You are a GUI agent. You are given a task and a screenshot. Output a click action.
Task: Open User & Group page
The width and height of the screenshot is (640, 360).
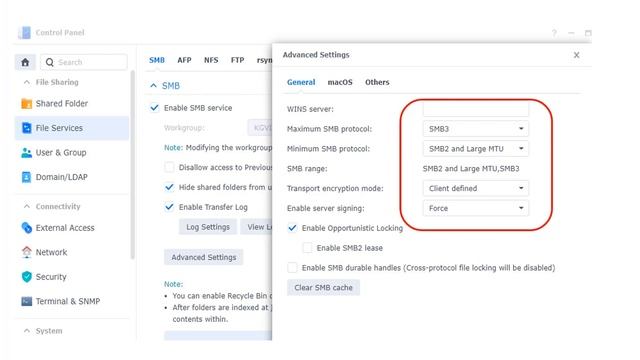tap(72, 153)
